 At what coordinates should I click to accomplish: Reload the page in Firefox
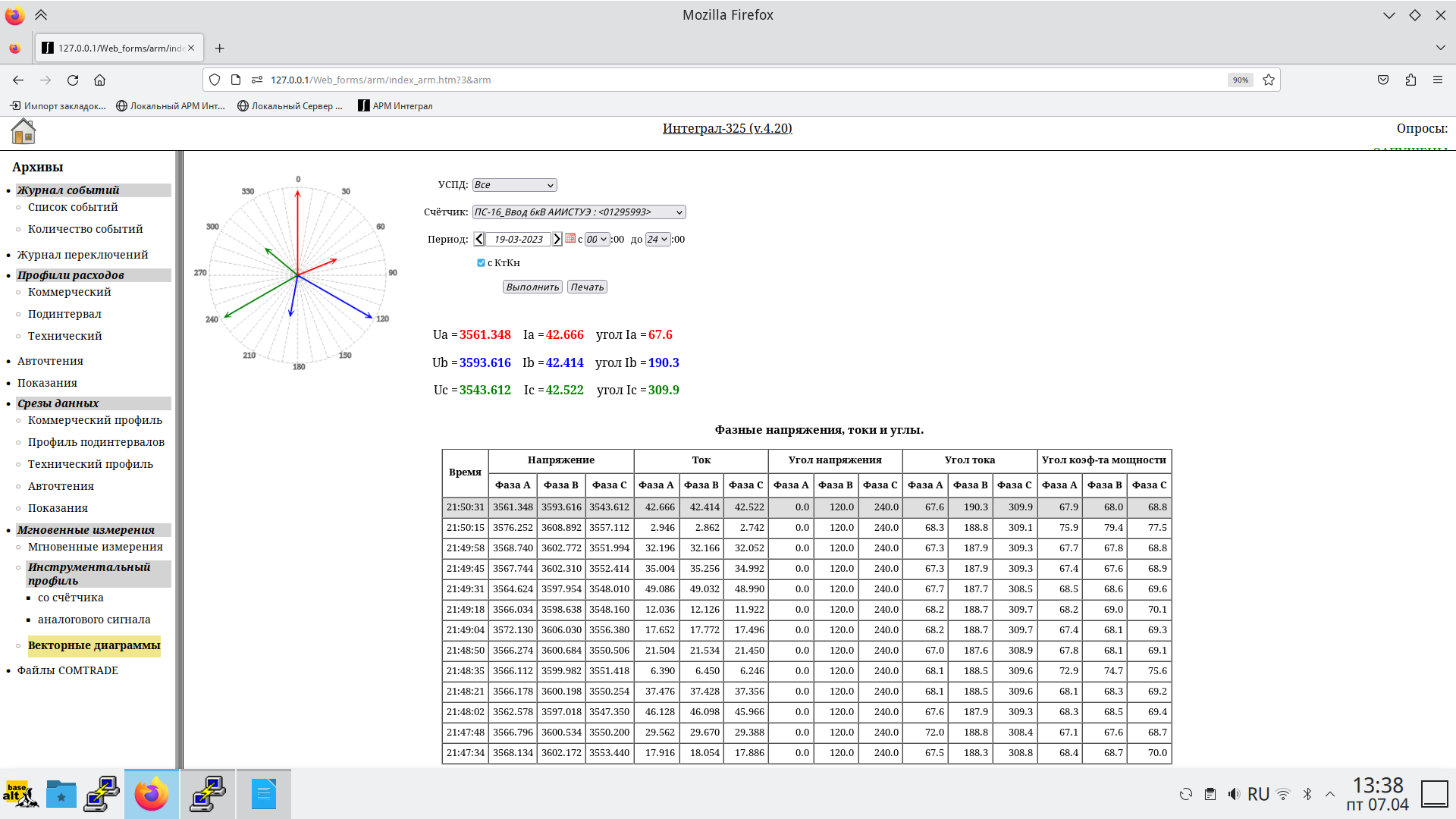(x=73, y=80)
